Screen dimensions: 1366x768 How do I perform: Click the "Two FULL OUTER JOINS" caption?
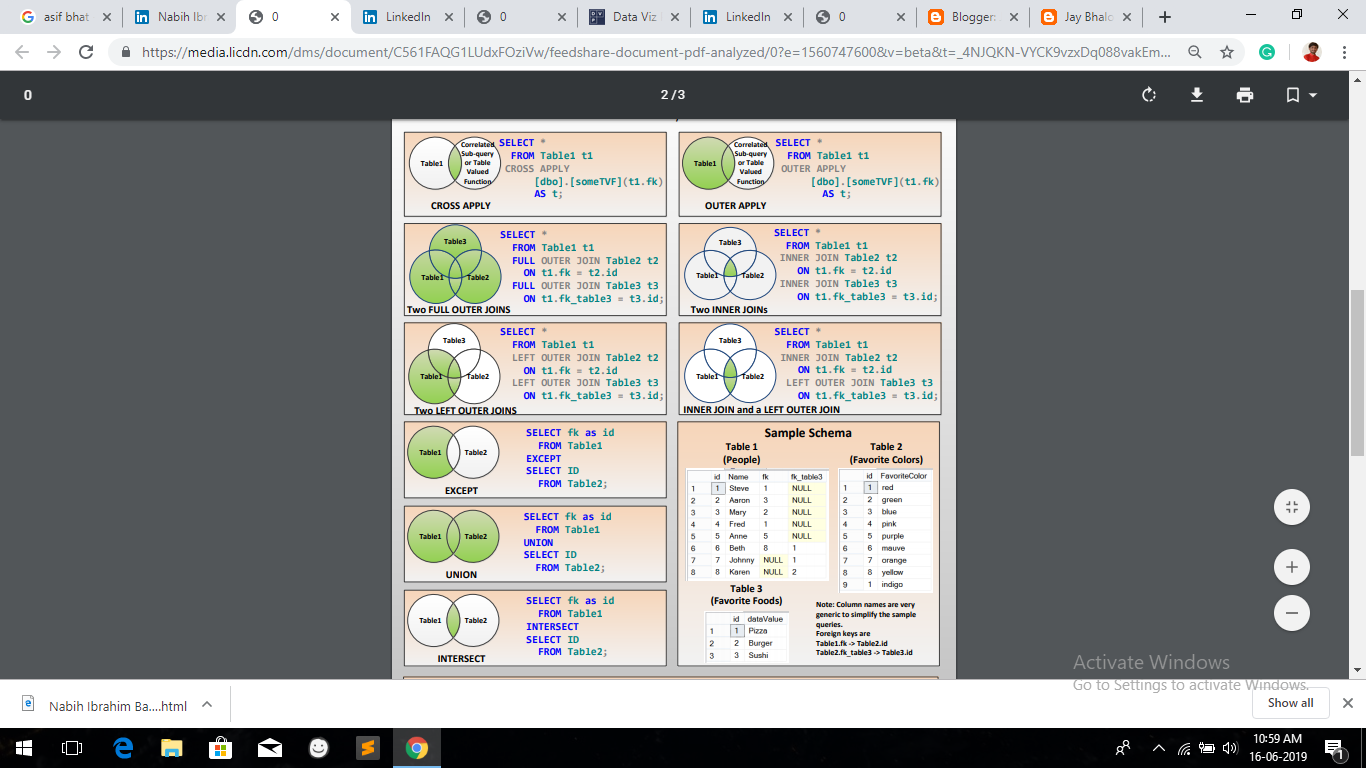coord(458,309)
